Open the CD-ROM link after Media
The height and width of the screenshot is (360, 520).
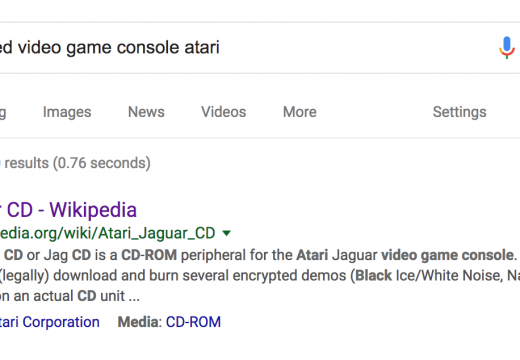pyautogui.click(x=193, y=322)
